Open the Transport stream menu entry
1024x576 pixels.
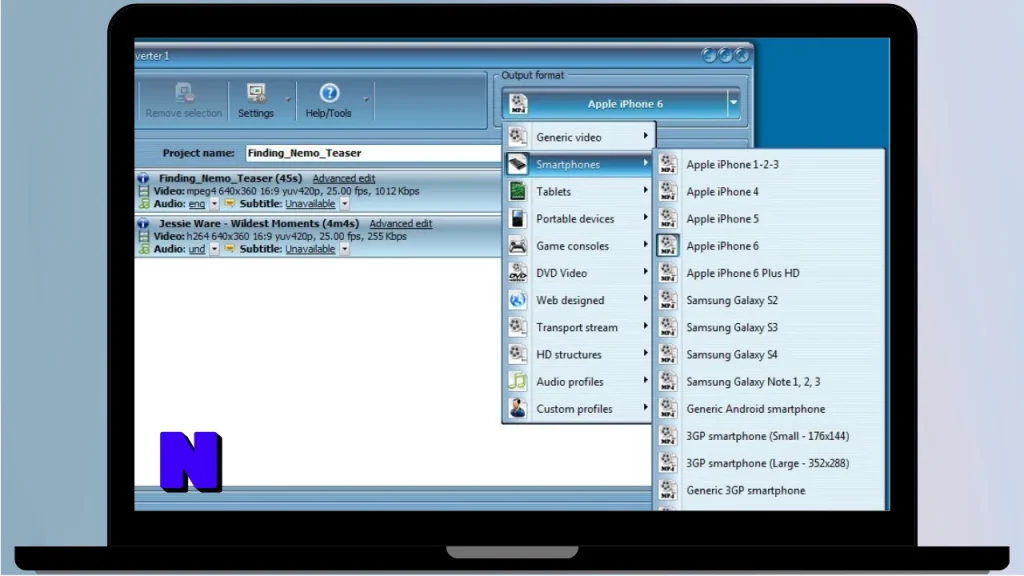(x=578, y=327)
